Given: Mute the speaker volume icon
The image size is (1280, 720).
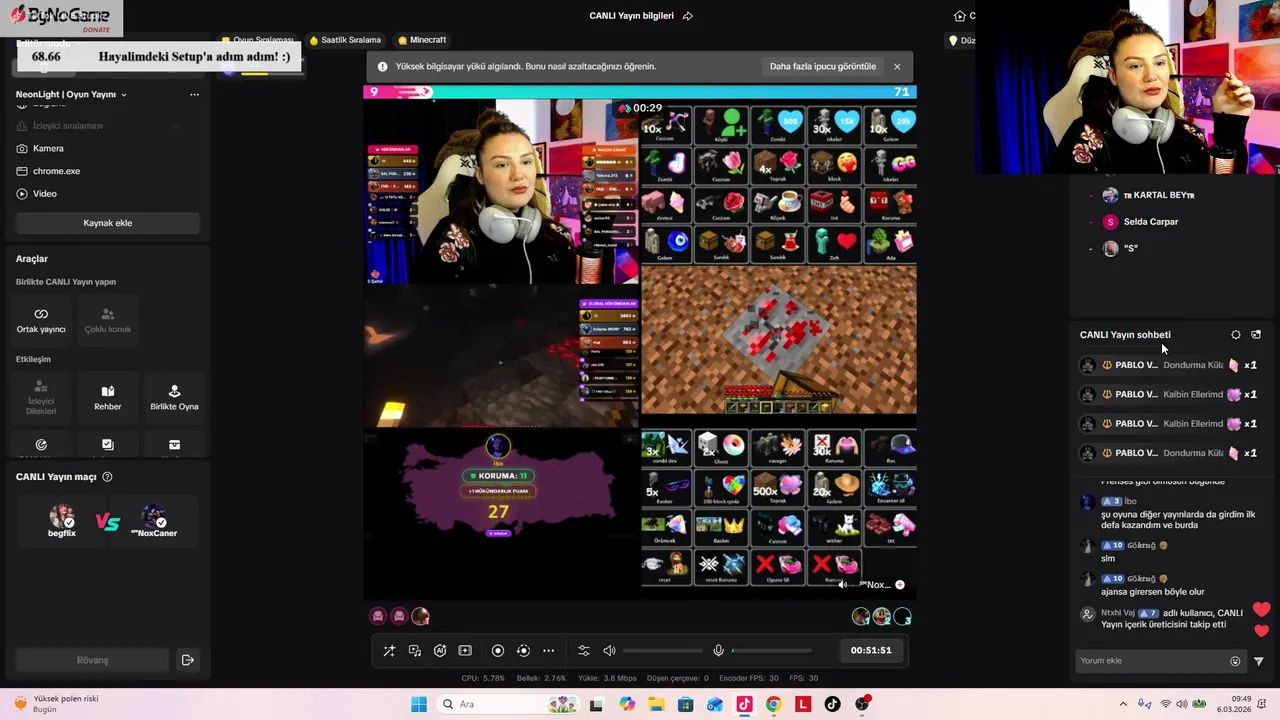Looking at the screenshot, I should coord(609,650).
